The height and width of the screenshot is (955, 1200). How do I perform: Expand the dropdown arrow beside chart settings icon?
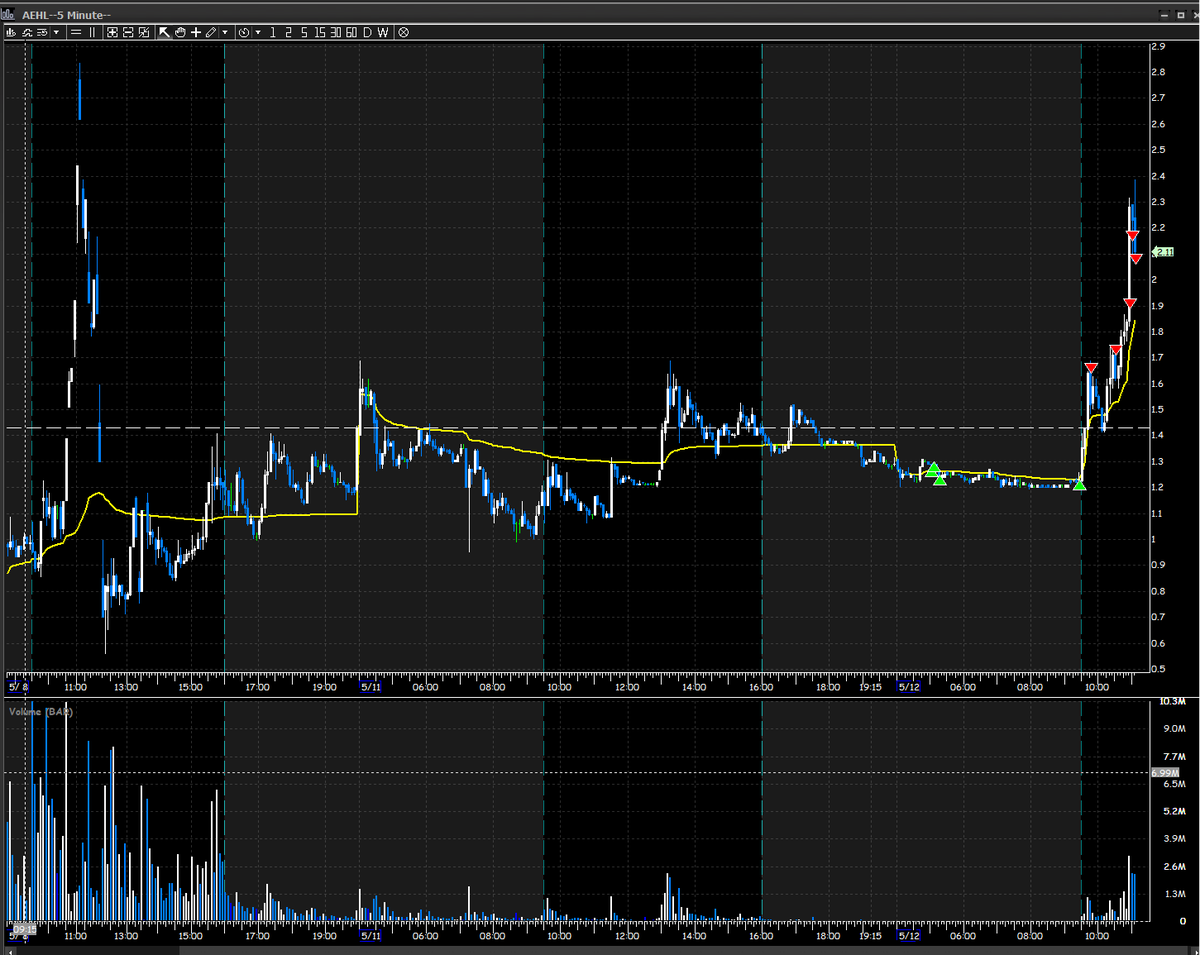point(56,32)
